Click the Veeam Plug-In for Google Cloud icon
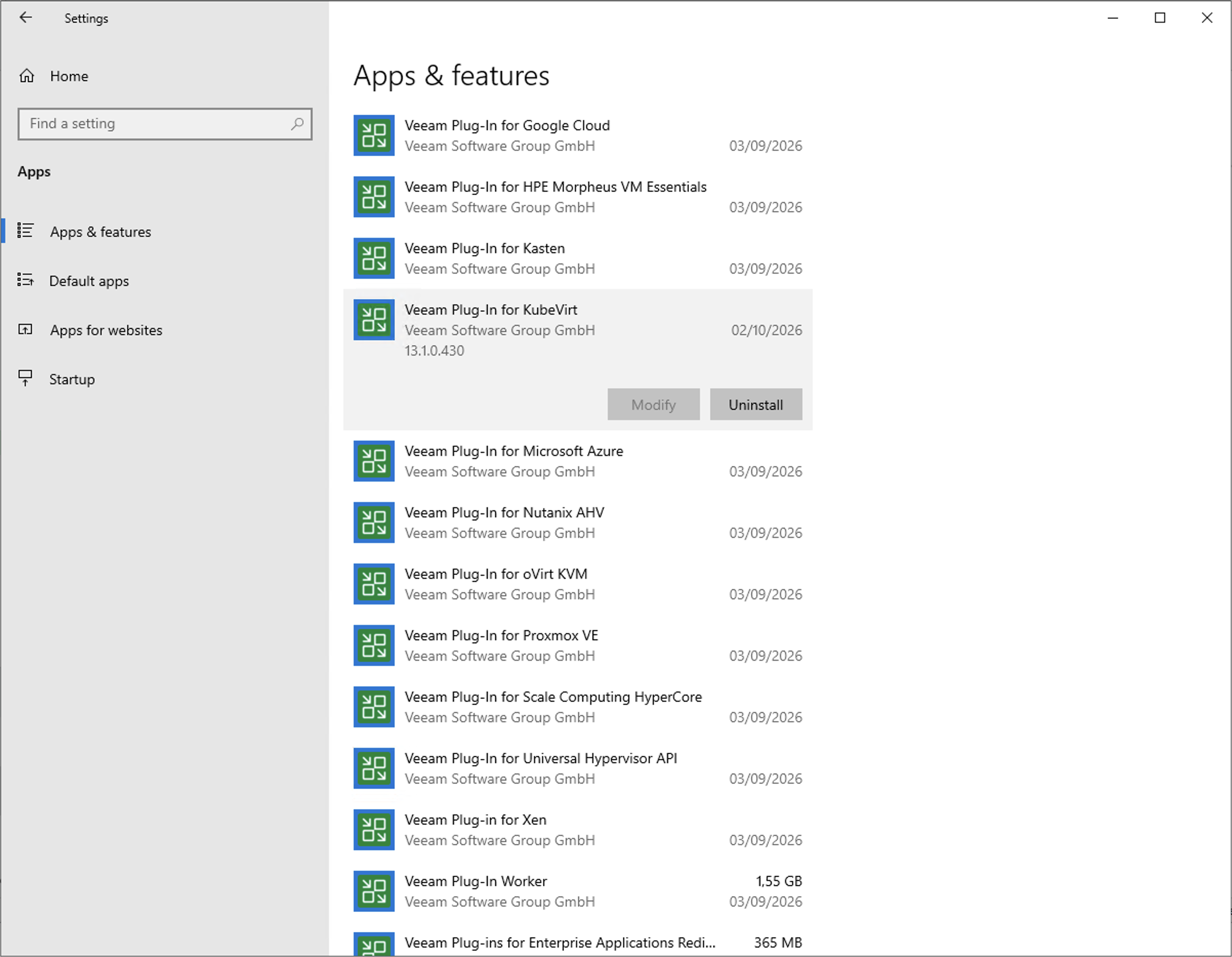Viewport: 1232px width, 957px height. coord(374,135)
